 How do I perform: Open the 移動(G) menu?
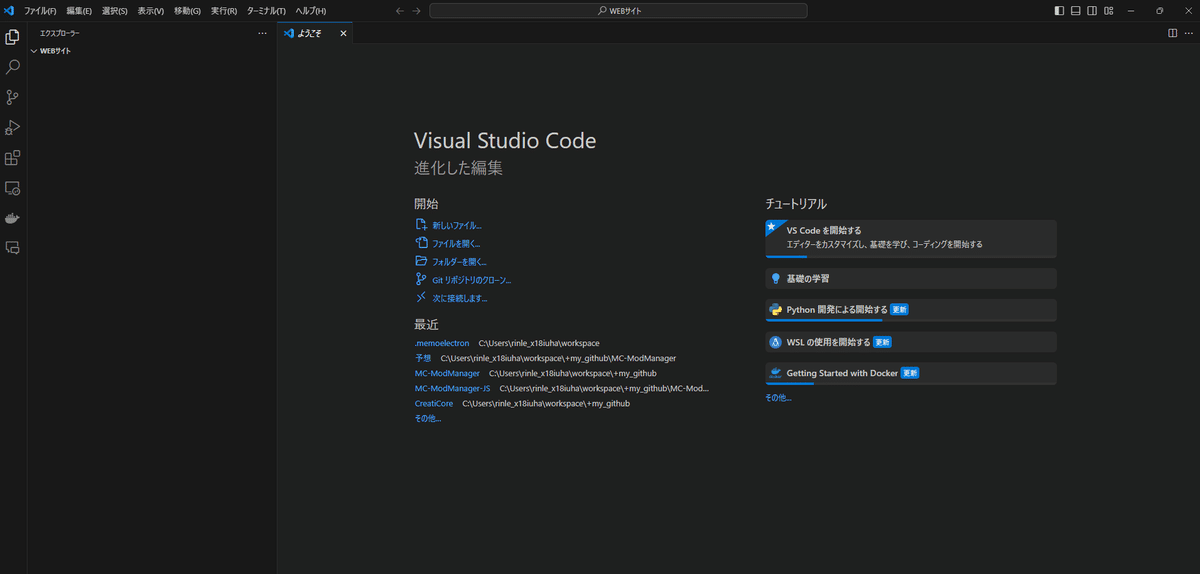tap(187, 10)
